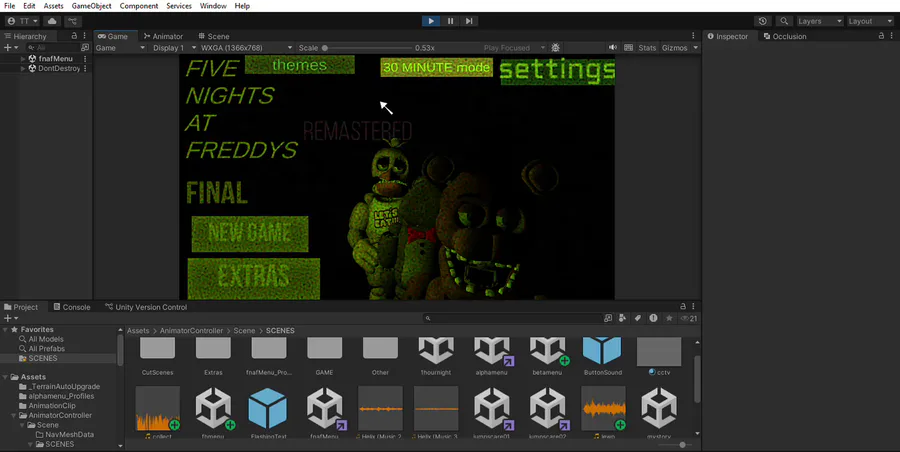Open the Services menu
Image resolution: width=900 pixels, height=452 pixels.
[x=179, y=6]
